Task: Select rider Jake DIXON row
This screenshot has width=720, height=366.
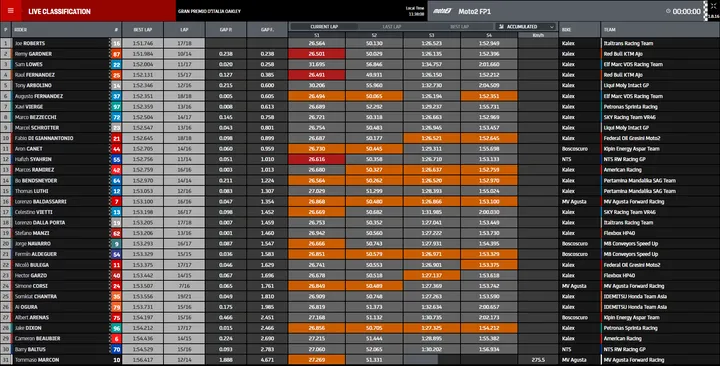Action: 360,328
